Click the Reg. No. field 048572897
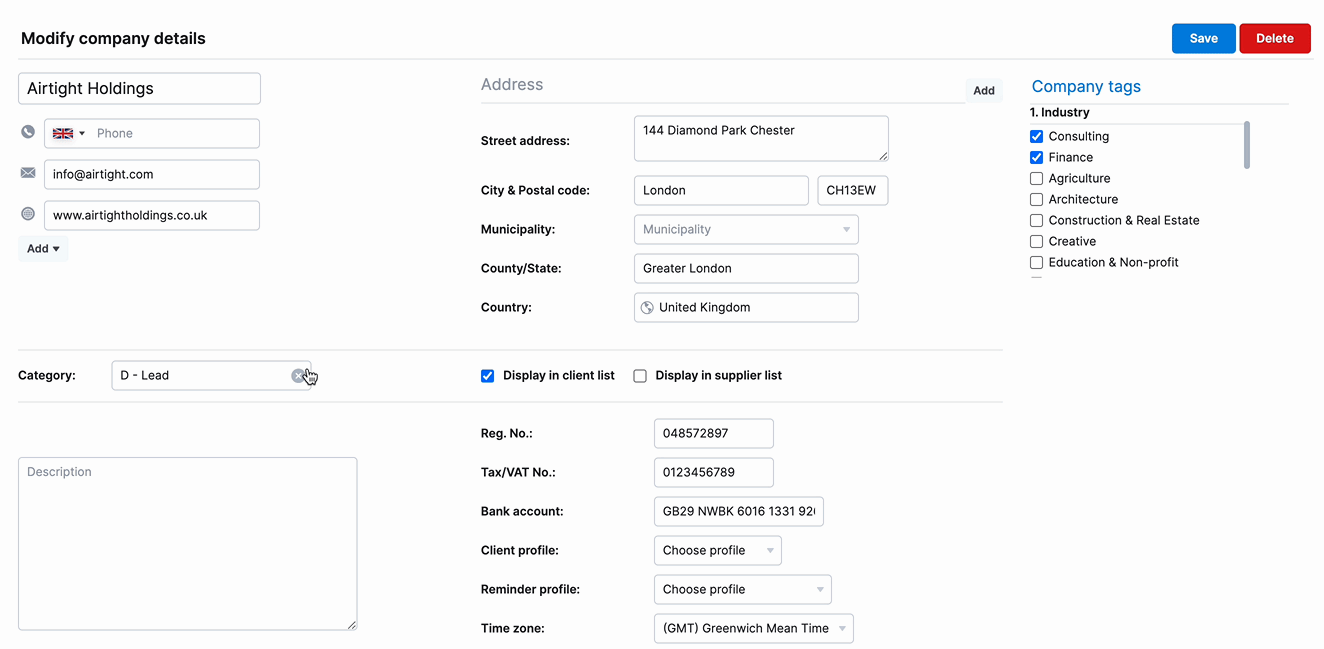This screenshot has width=1324, height=649. point(714,433)
